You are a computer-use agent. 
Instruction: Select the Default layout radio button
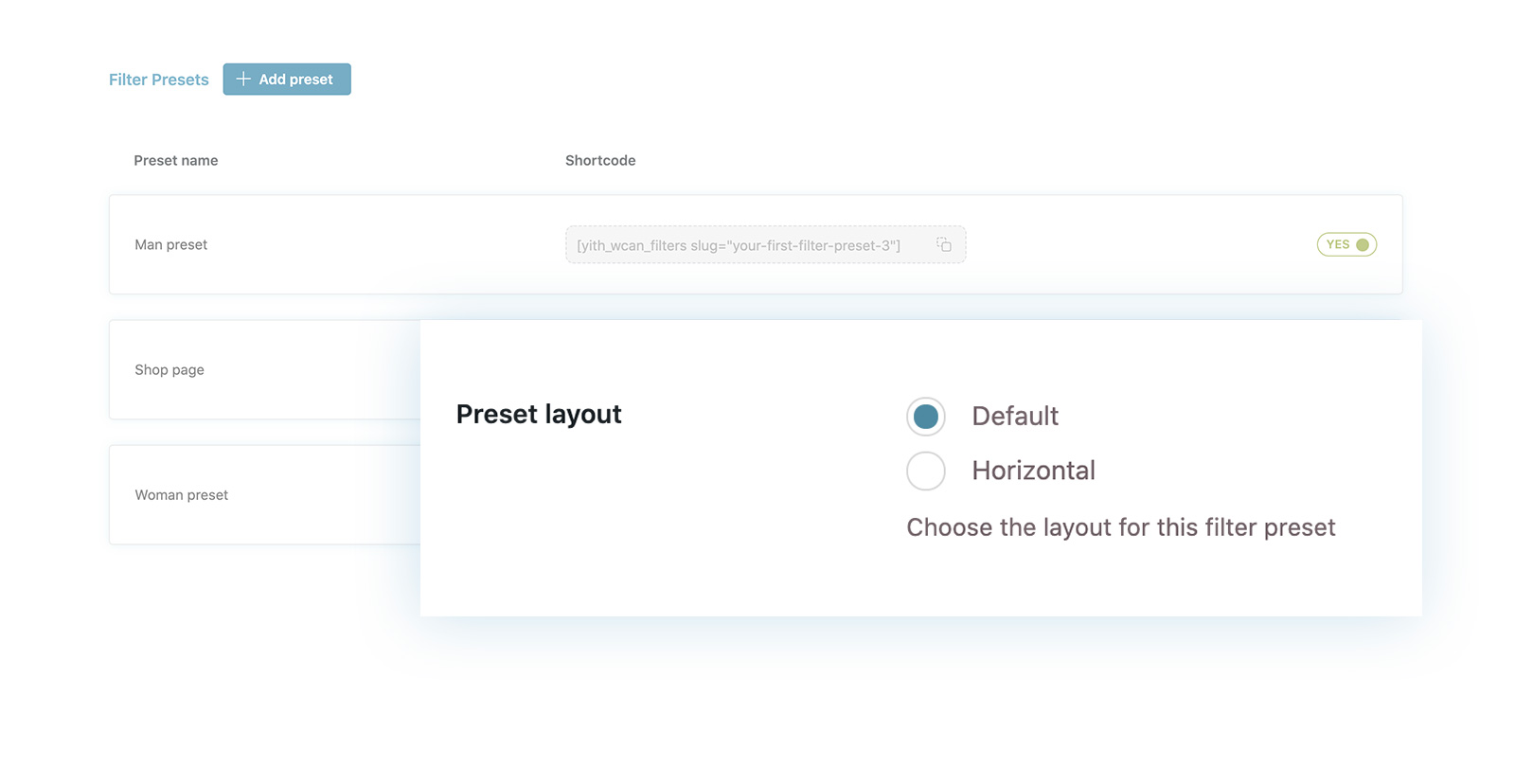point(926,417)
